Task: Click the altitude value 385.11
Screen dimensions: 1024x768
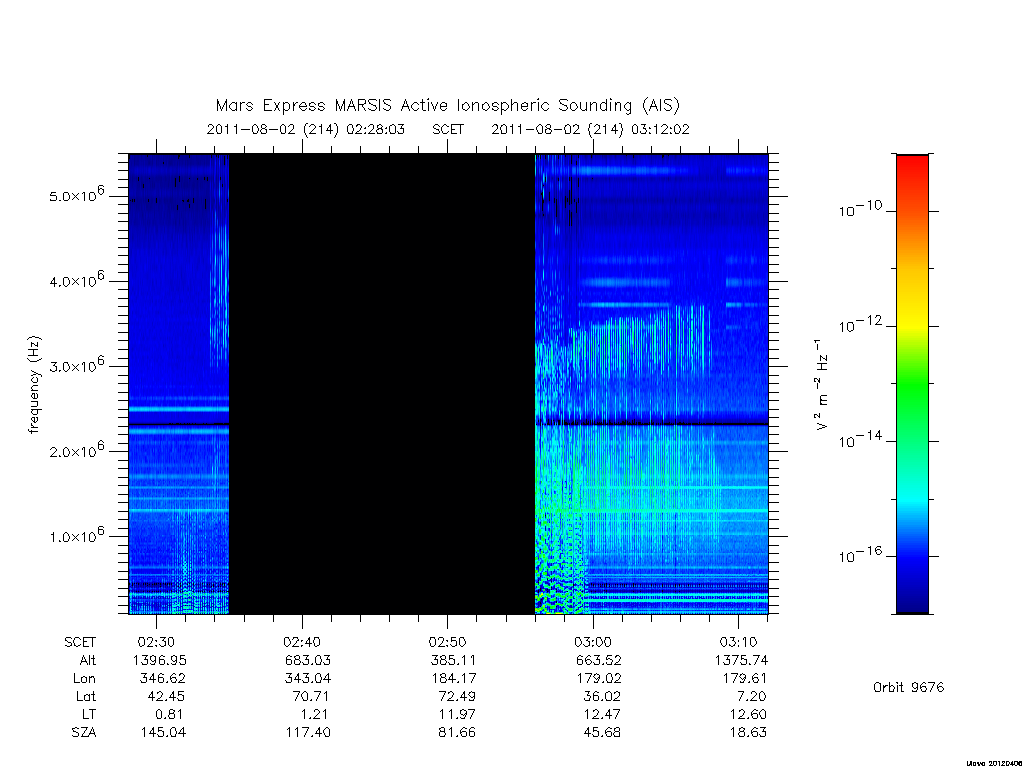Action: pyautogui.click(x=453, y=660)
